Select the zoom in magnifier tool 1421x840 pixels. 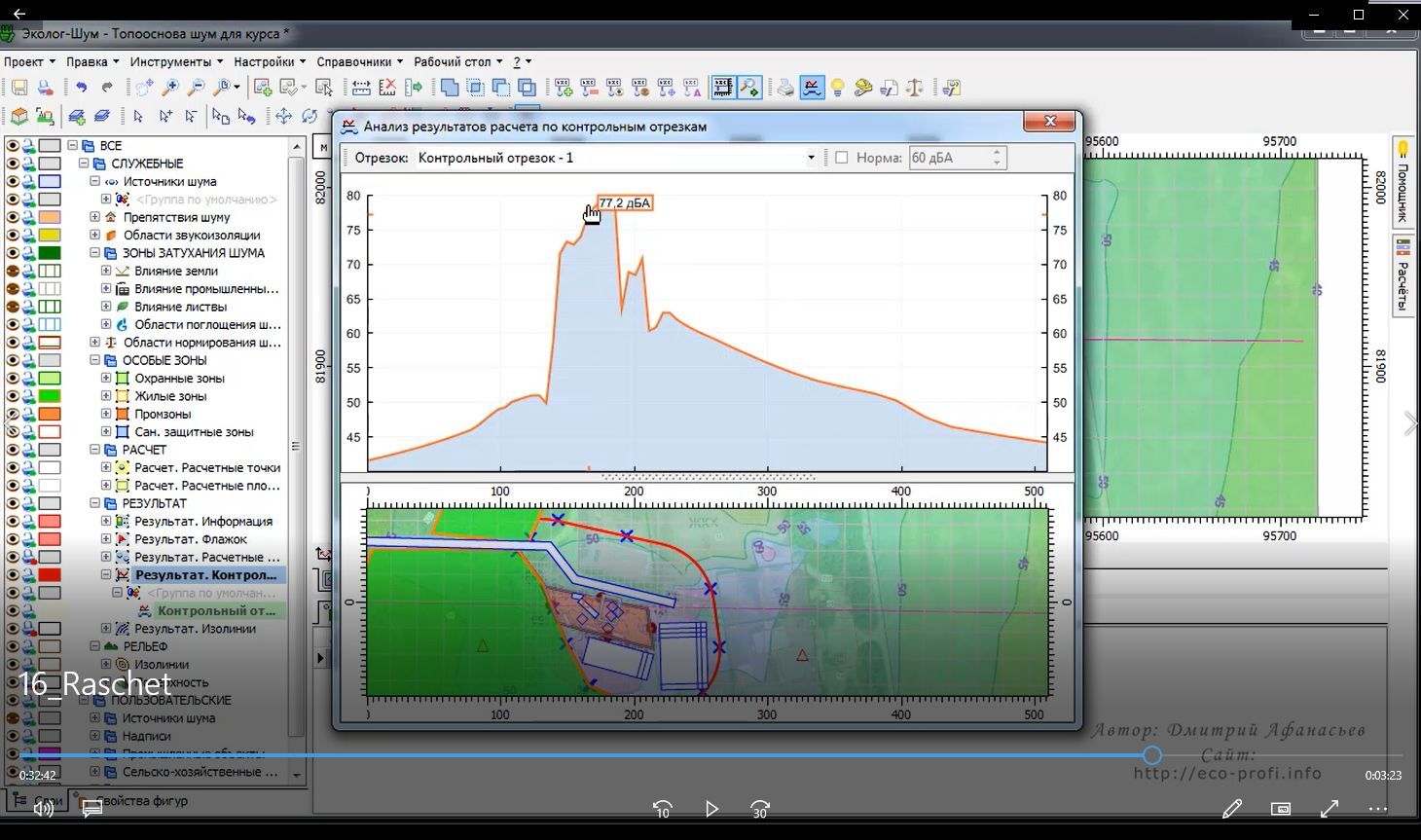pyautogui.click(x=170, y=88)
